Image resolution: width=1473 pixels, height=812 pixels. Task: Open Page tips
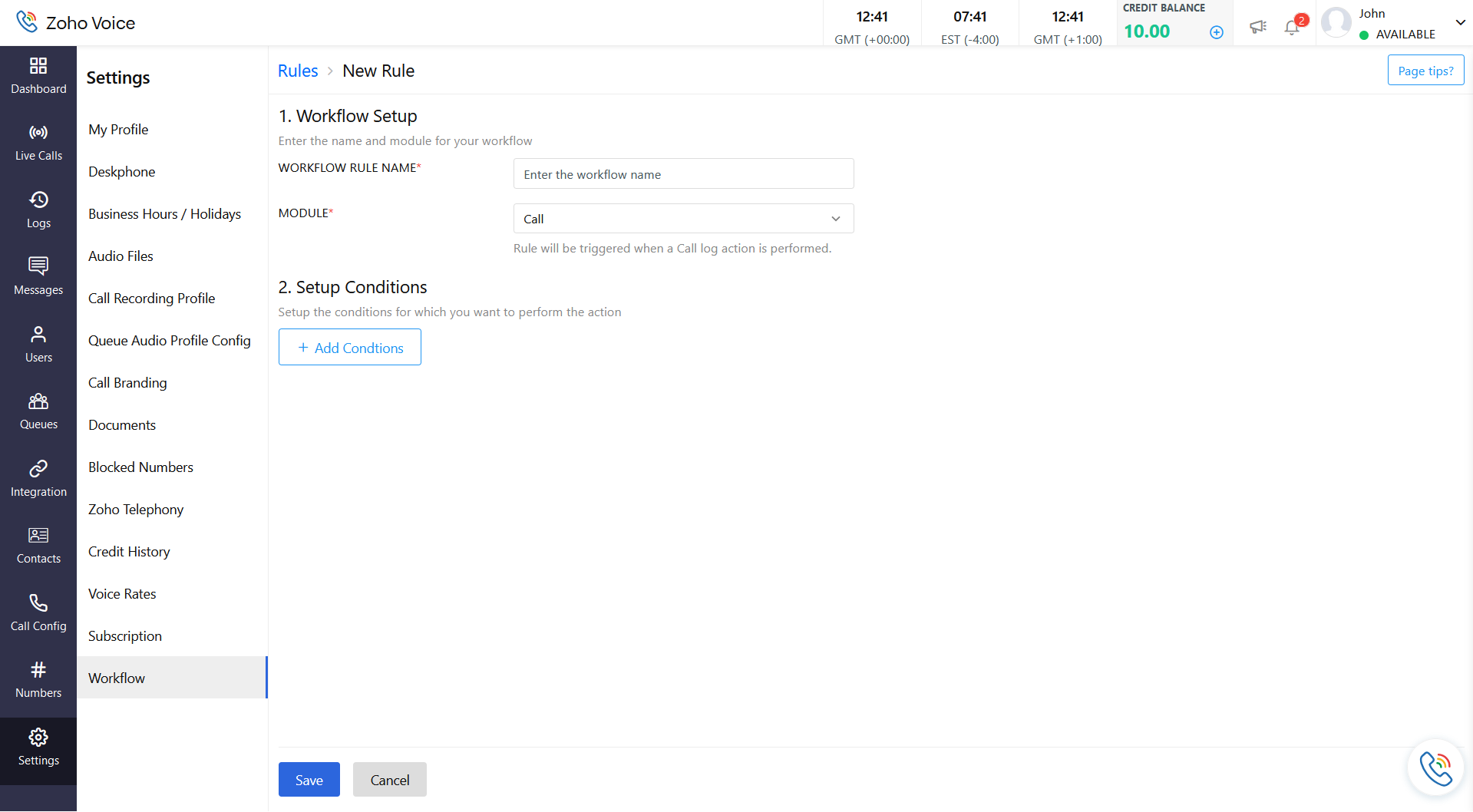(x=1425, y=71)
